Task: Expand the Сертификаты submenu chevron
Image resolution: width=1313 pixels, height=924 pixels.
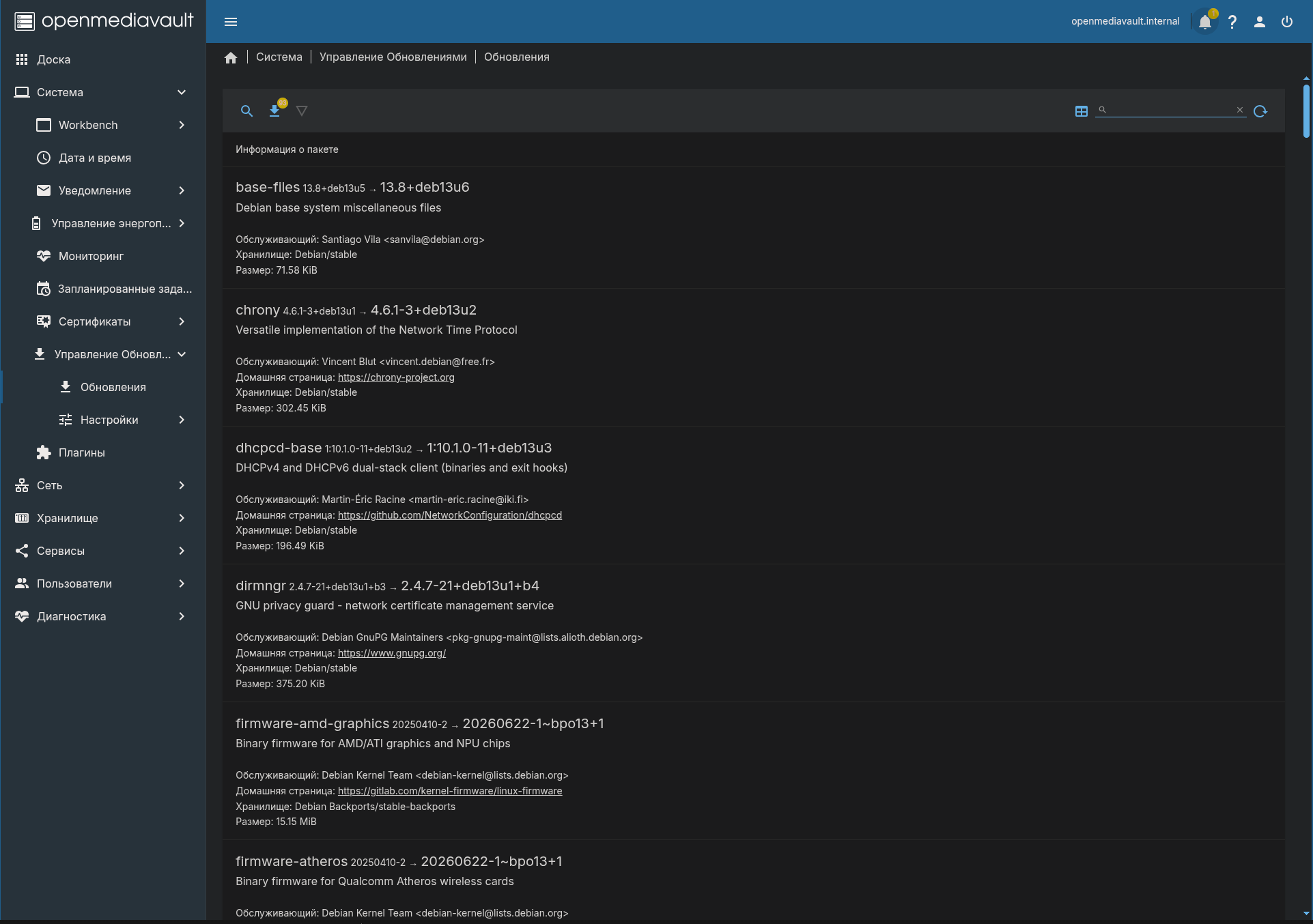Action: pos(182,321)
